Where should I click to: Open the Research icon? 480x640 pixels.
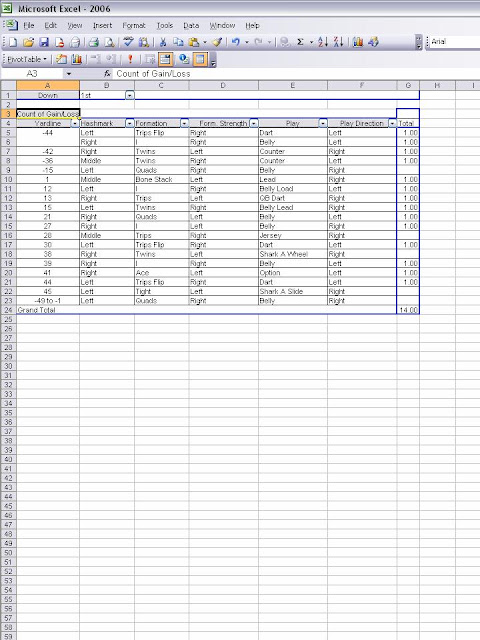[x=144, y=42]
